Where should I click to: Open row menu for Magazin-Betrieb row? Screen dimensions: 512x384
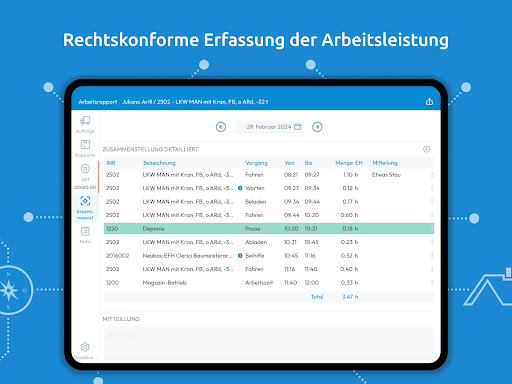(x=432, y=283)
